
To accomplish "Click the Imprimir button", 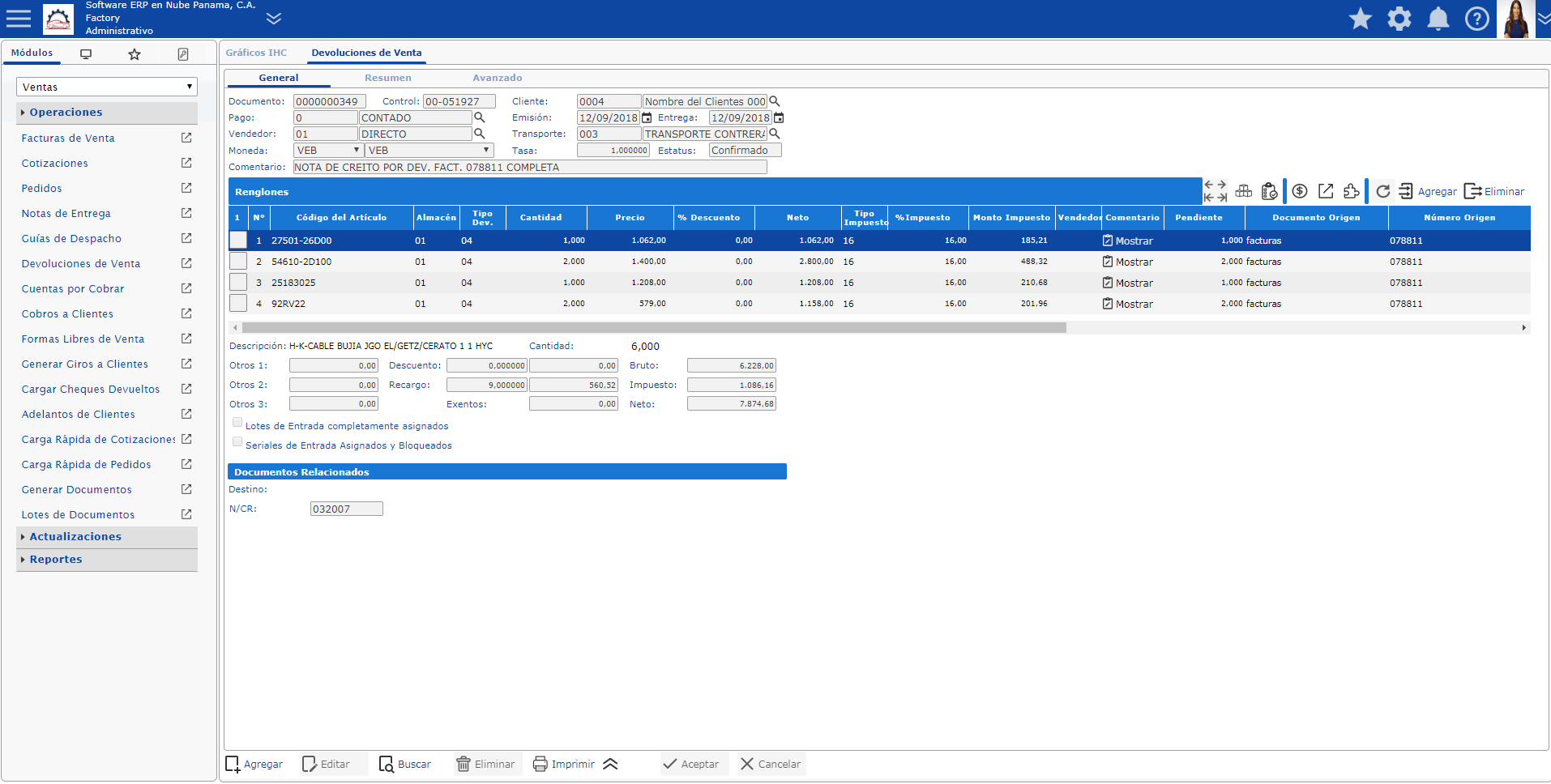I will [x=564, y=764].
